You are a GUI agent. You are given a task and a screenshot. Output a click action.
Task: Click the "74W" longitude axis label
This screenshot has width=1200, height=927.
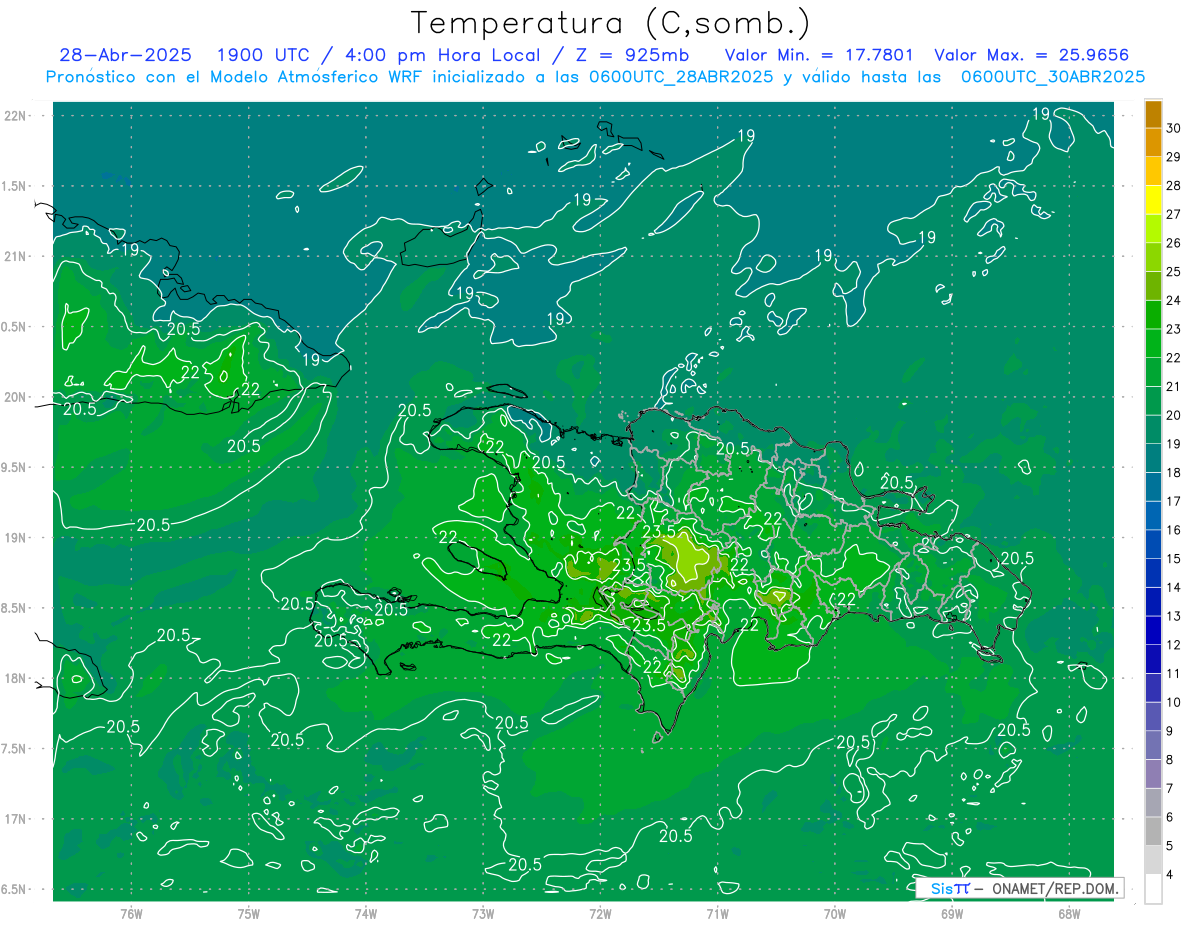click(x=366, y=913)
